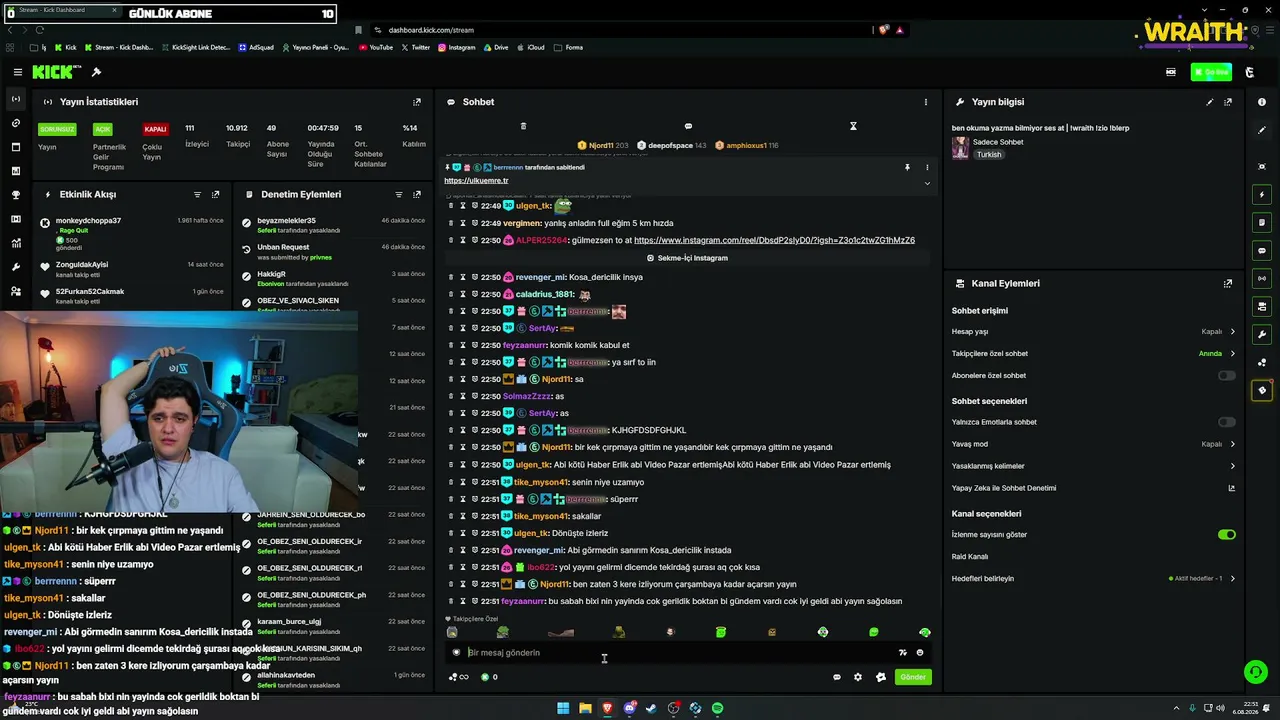The height and width of the screenshot is (720, 1280).
Task: Open the Kick hamburger menu
Action: click(17, 72)
